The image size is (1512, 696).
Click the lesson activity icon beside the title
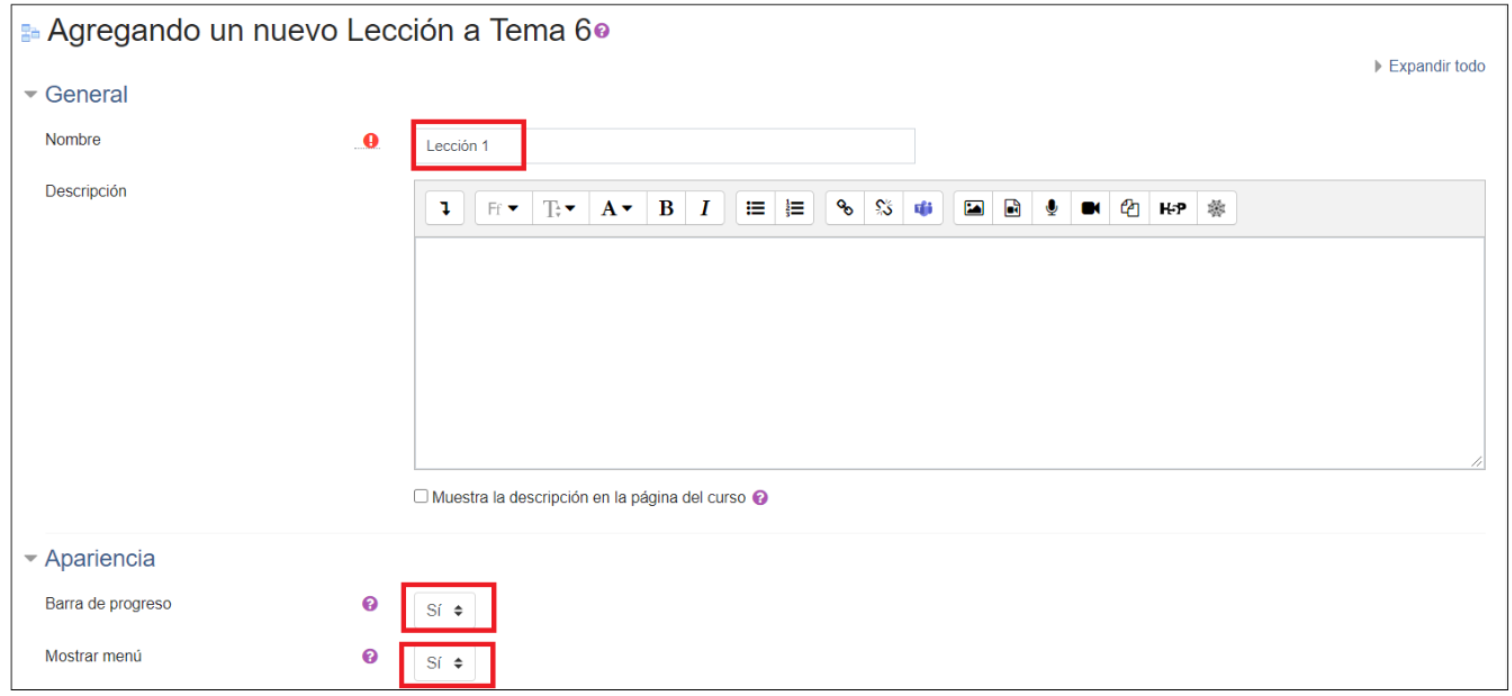30,33
